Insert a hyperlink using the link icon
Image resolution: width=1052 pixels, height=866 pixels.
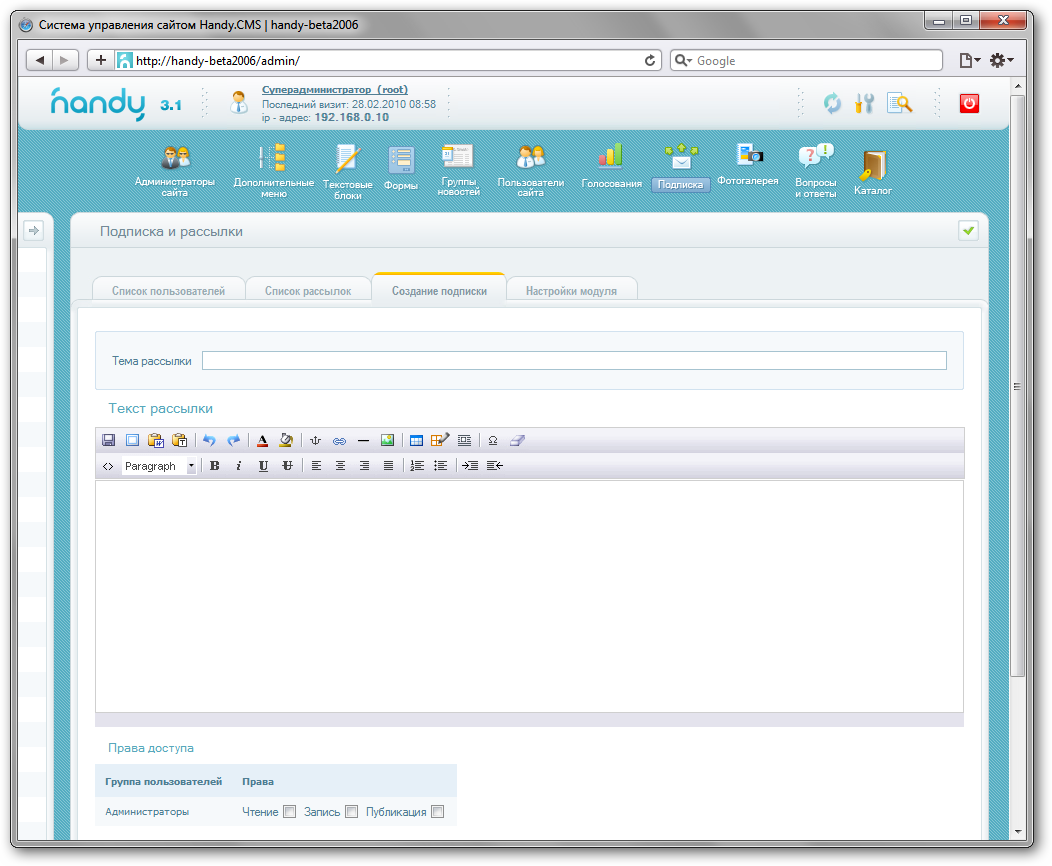click(339, 440)
